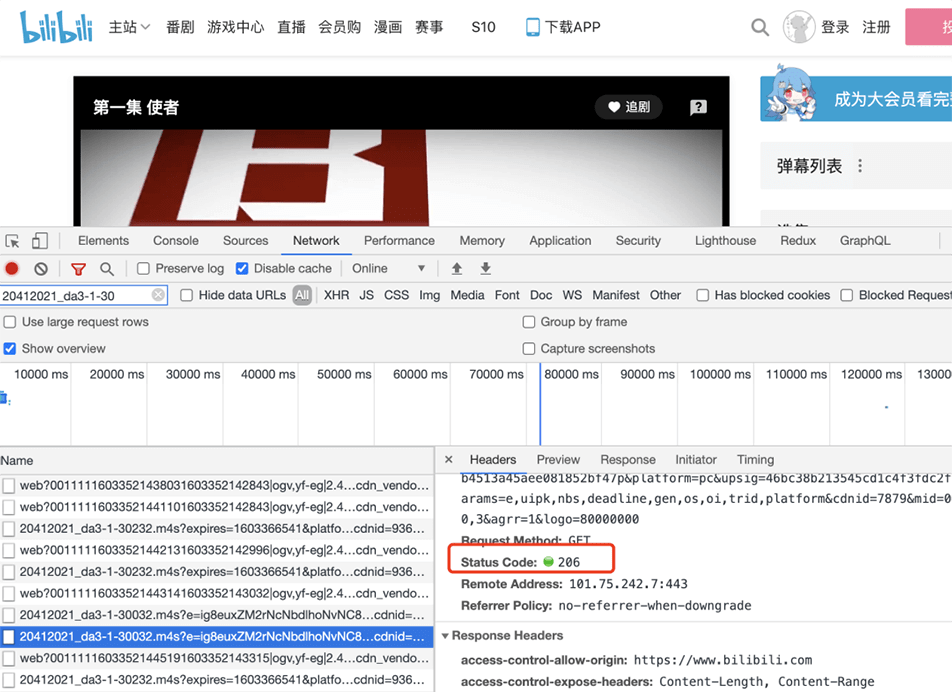
Task: Open the Online throttling dropdown
Action: [x=388, y=268]
